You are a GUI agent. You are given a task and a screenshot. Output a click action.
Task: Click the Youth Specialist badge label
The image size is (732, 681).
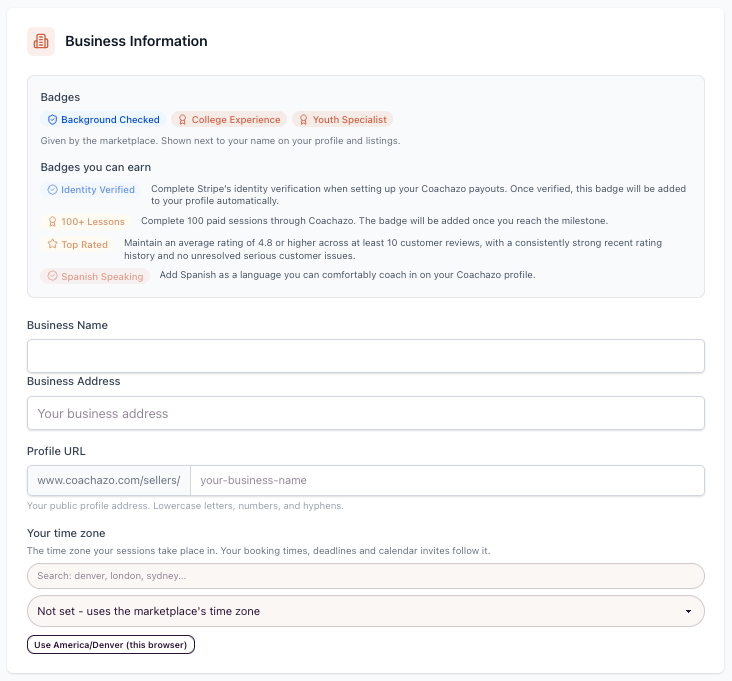pyautogui.click(x=350, y=119)
